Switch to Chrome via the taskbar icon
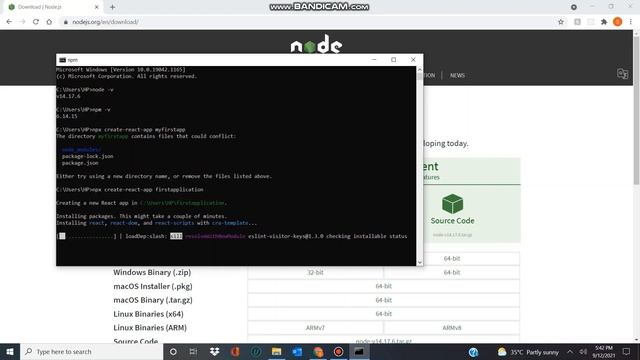 (318, 351)
